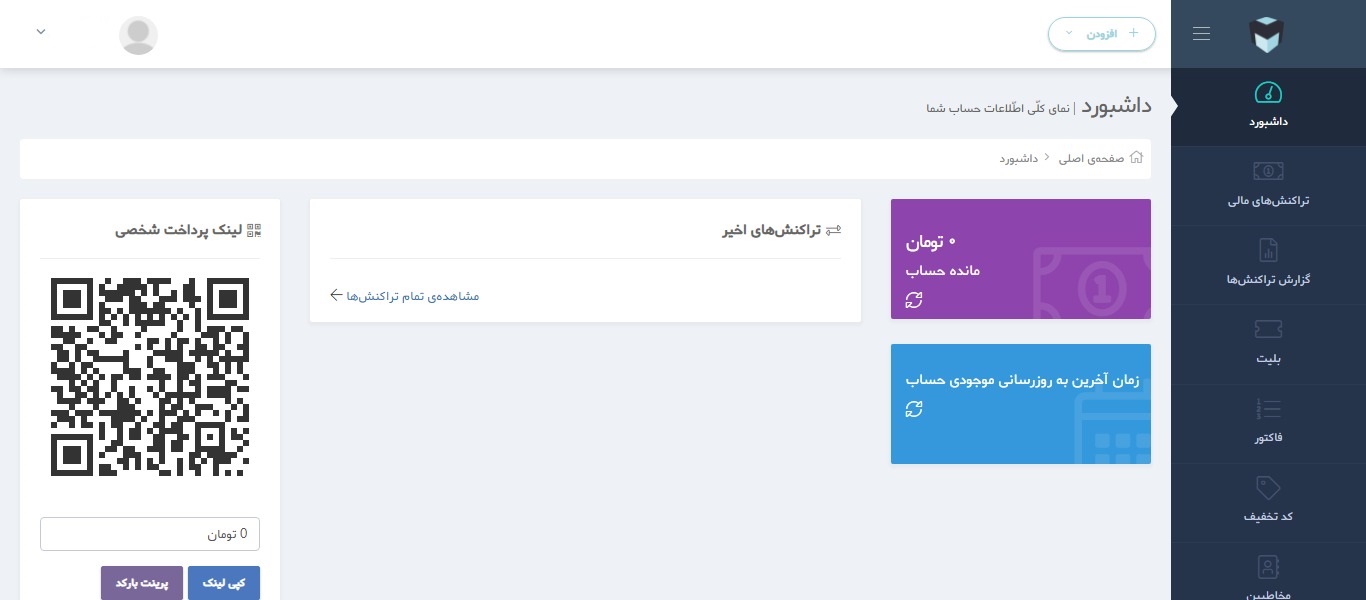Click the refresh icon on the مانده حساب card
Screen dimensions: 1366x600
(x=914, y=299)
